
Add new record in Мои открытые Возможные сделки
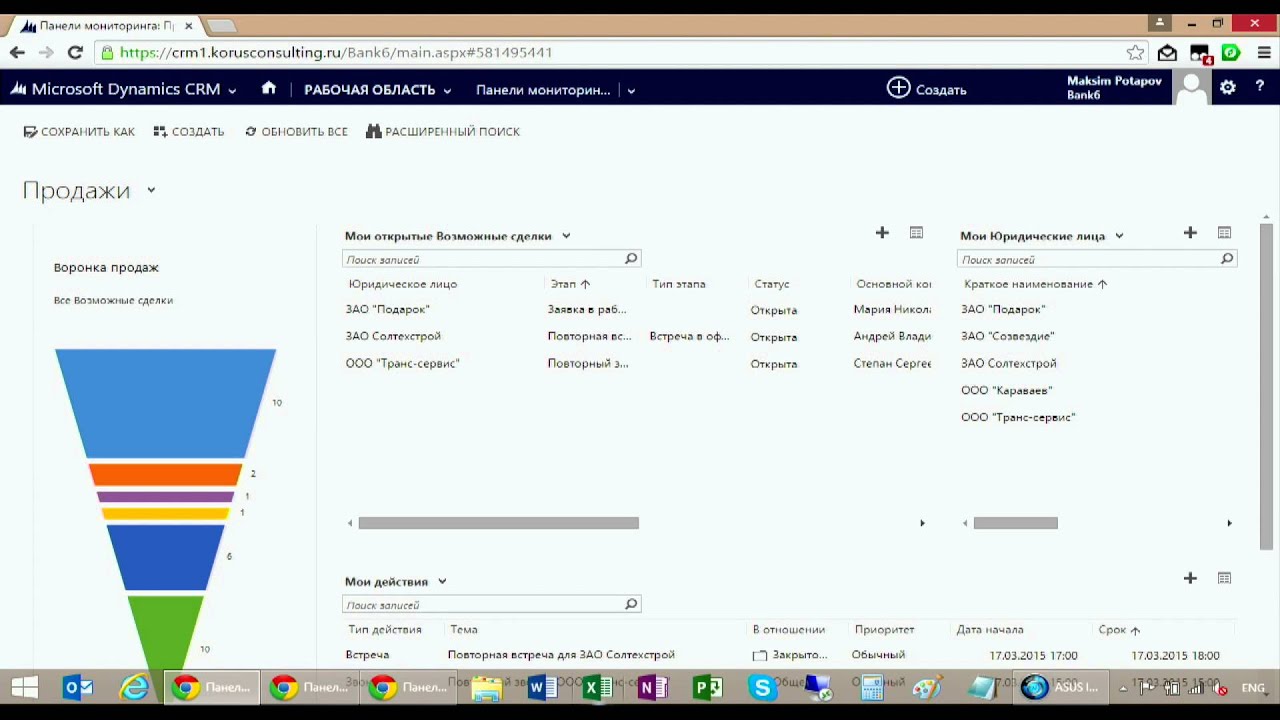coord(882,233)
